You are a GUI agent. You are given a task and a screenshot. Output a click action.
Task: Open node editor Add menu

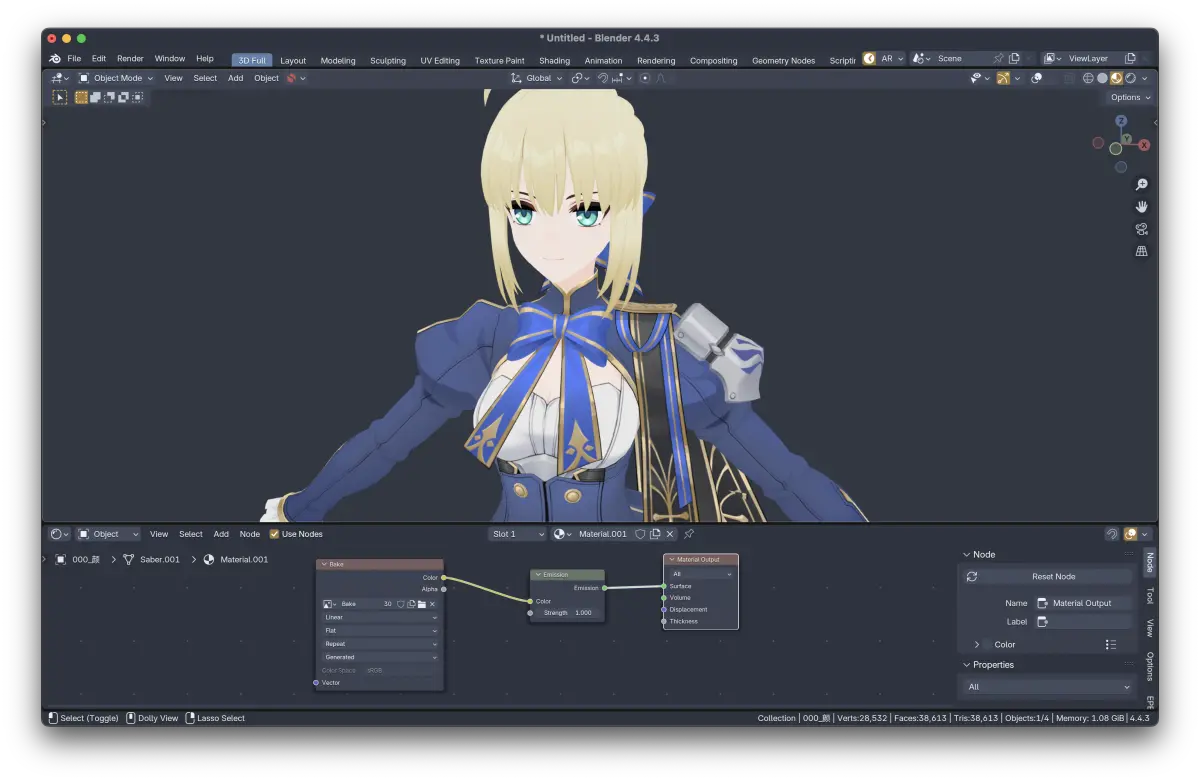221,534
